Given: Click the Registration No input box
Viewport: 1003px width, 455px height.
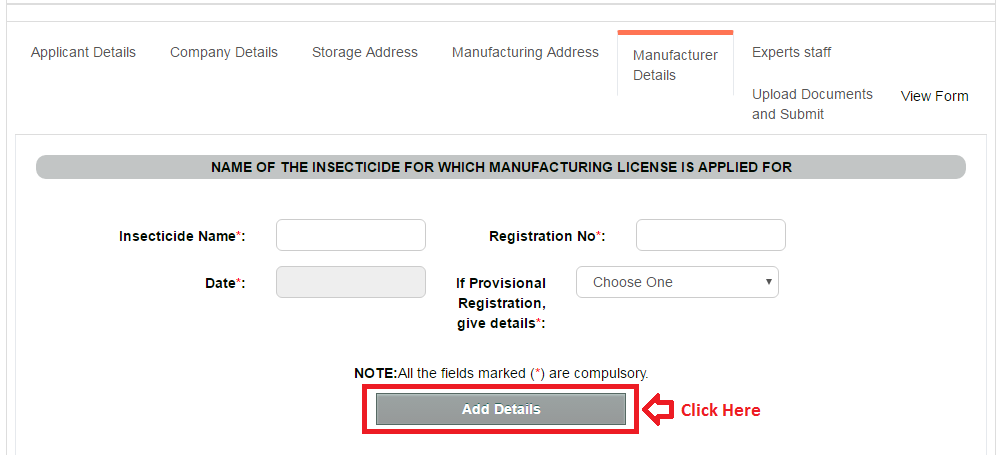Looking at the screenshot, I should [x=711, y=236].
